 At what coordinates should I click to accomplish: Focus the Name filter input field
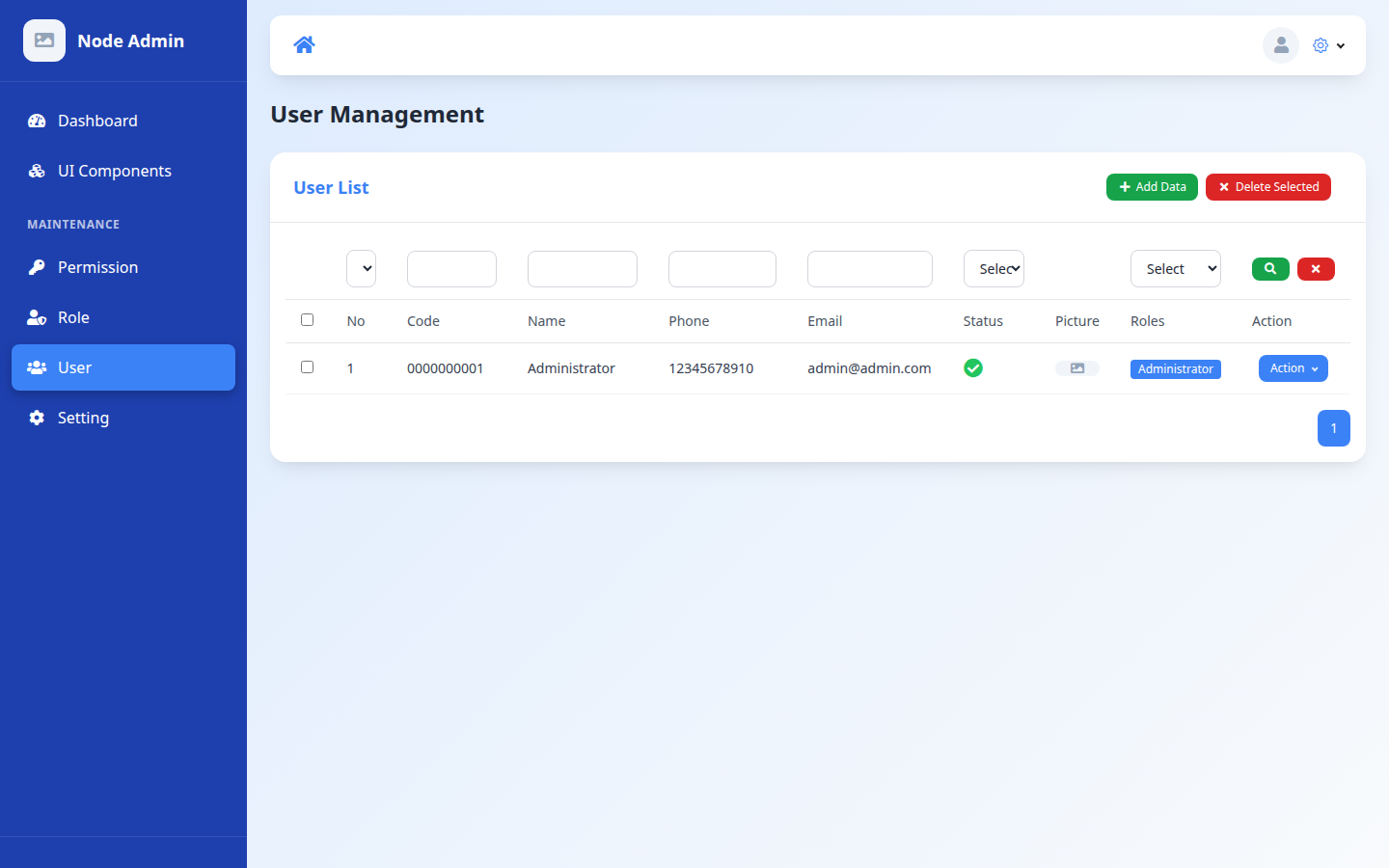coord(583,269)
